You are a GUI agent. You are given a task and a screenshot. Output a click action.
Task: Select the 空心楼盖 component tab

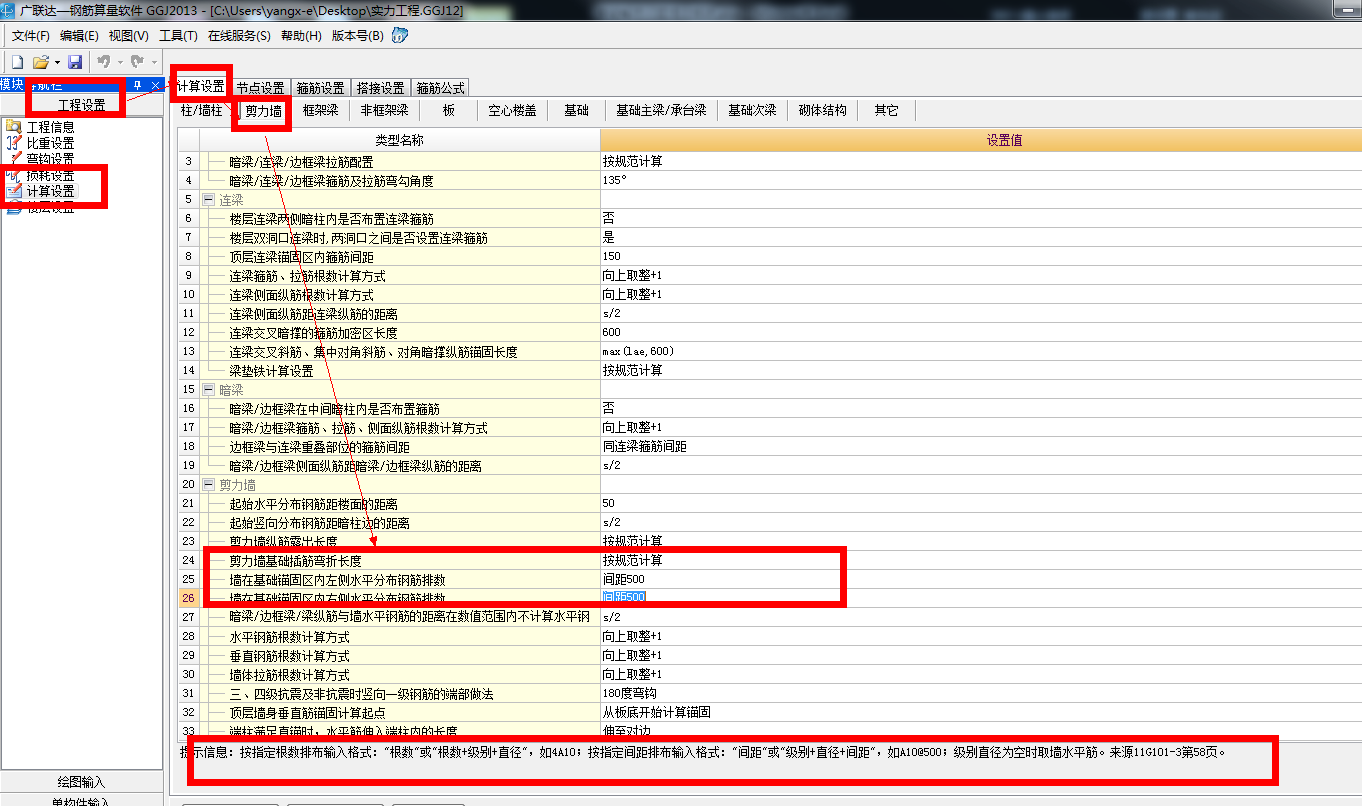[x=512, y=110]
